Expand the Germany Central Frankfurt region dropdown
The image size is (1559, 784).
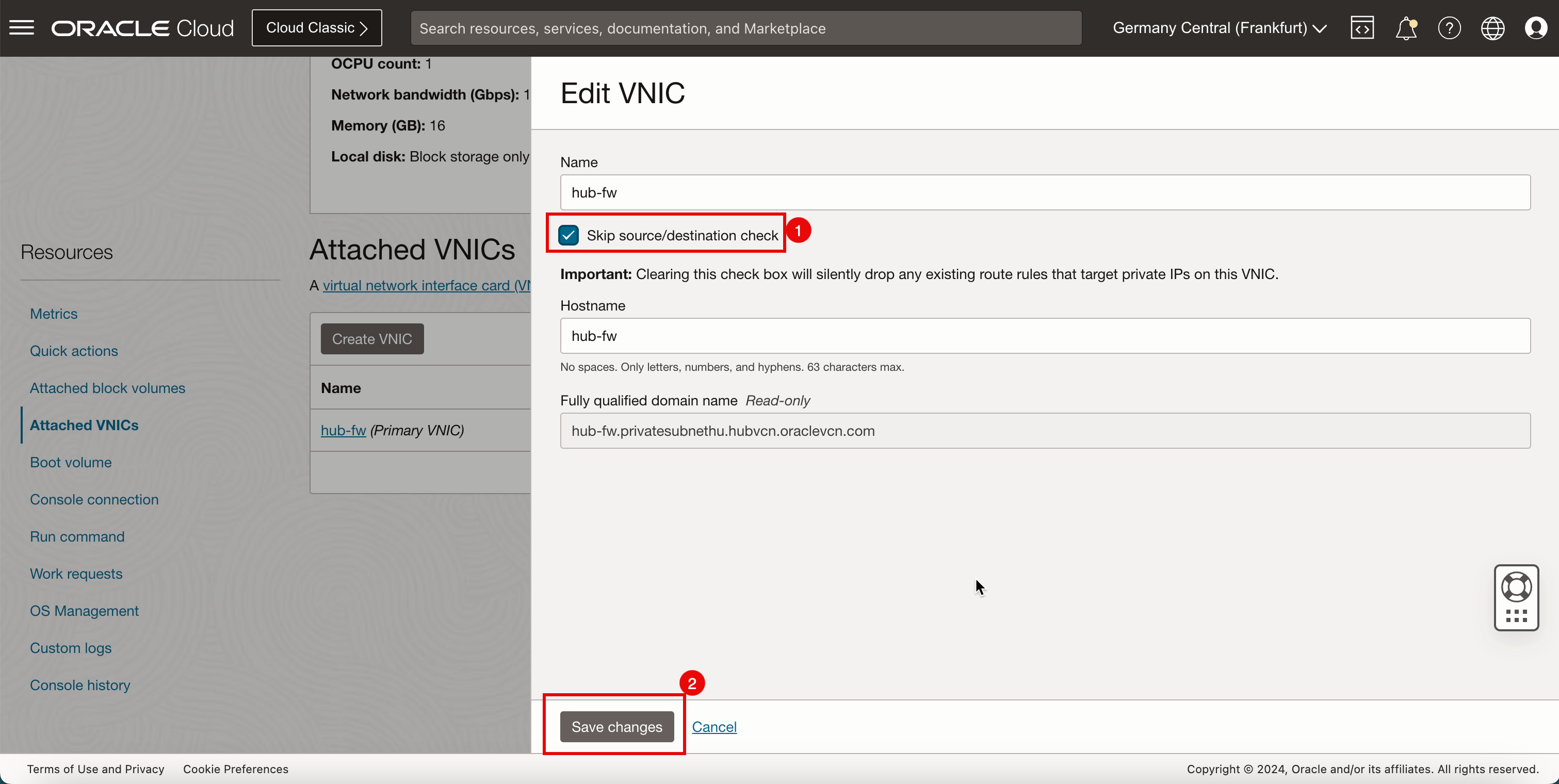tap(1221, 28)
